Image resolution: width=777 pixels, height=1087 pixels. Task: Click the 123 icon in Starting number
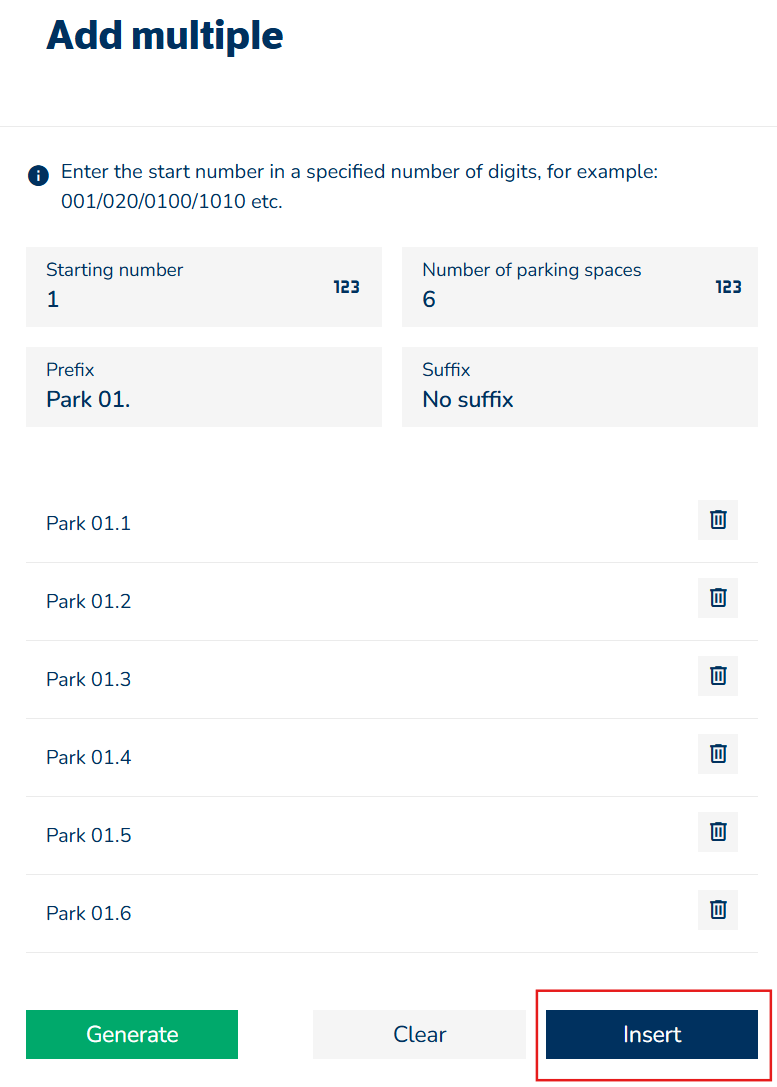pos(346,287)
